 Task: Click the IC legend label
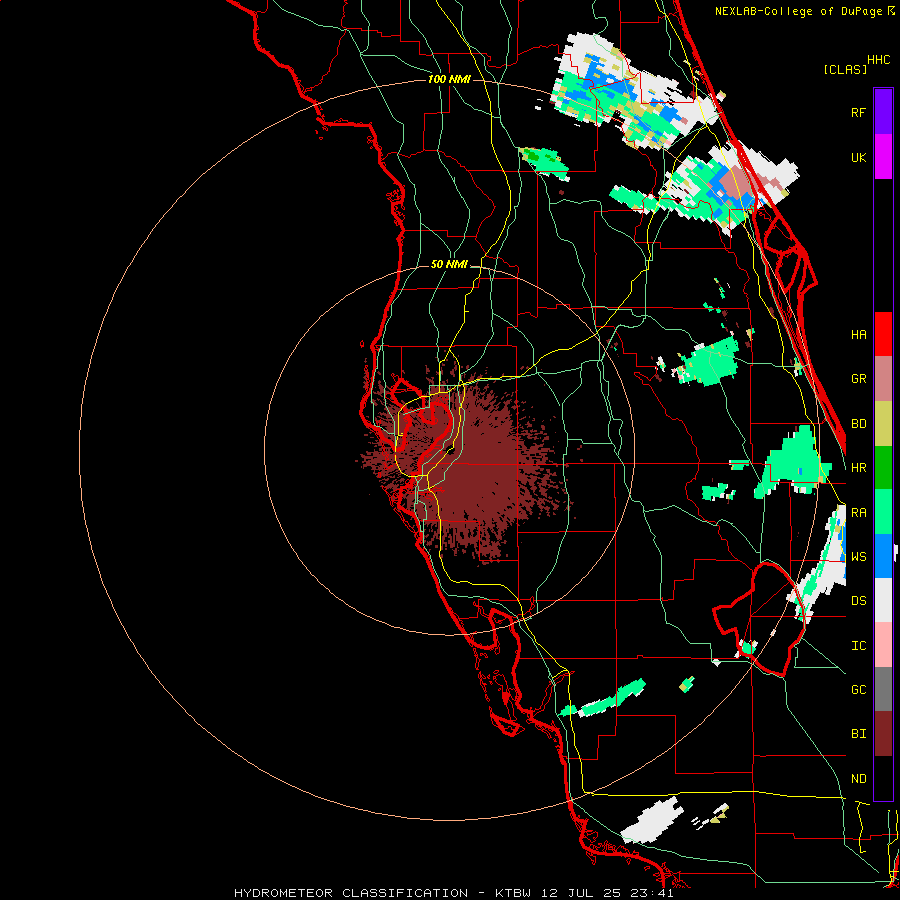point(859,646)
